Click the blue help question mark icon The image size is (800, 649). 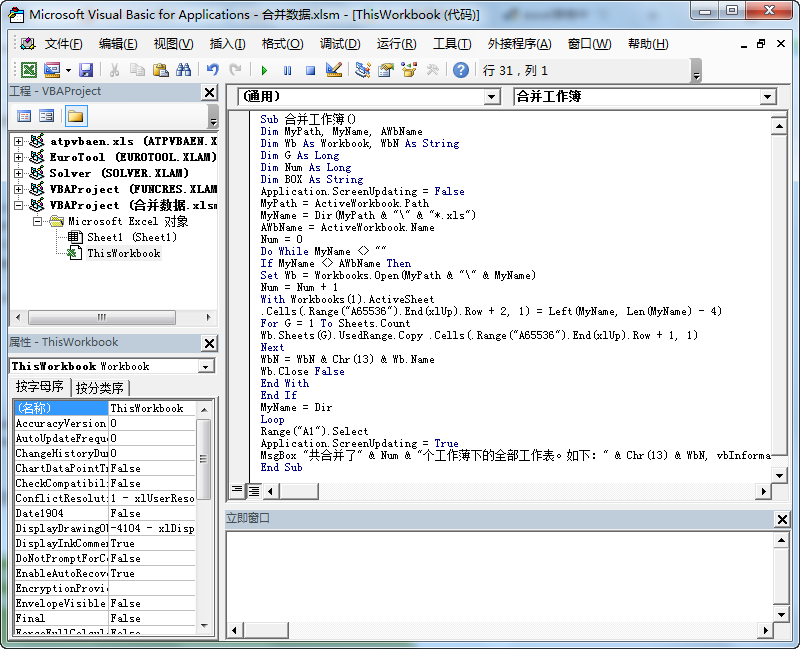click(x=460, y=70)
